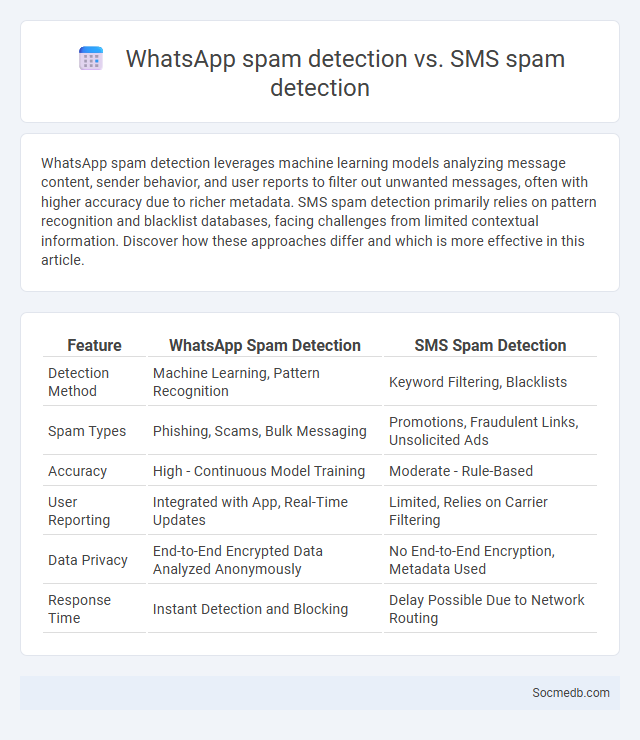Click the 'SMS Spam Detection' column header
Screen dimensions: 640x740
(x=490, y=345)
